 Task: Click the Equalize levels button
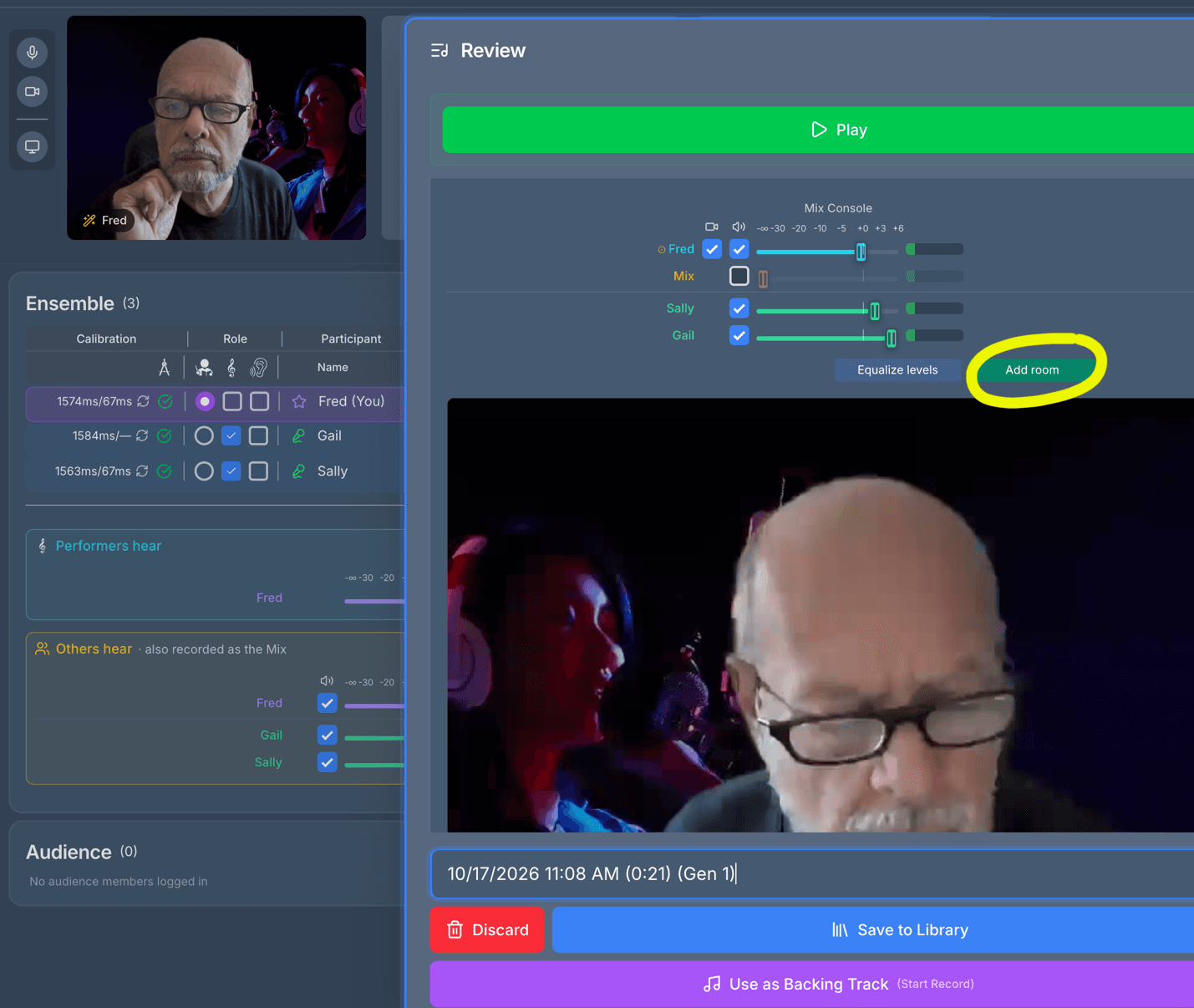pos(897,369)
